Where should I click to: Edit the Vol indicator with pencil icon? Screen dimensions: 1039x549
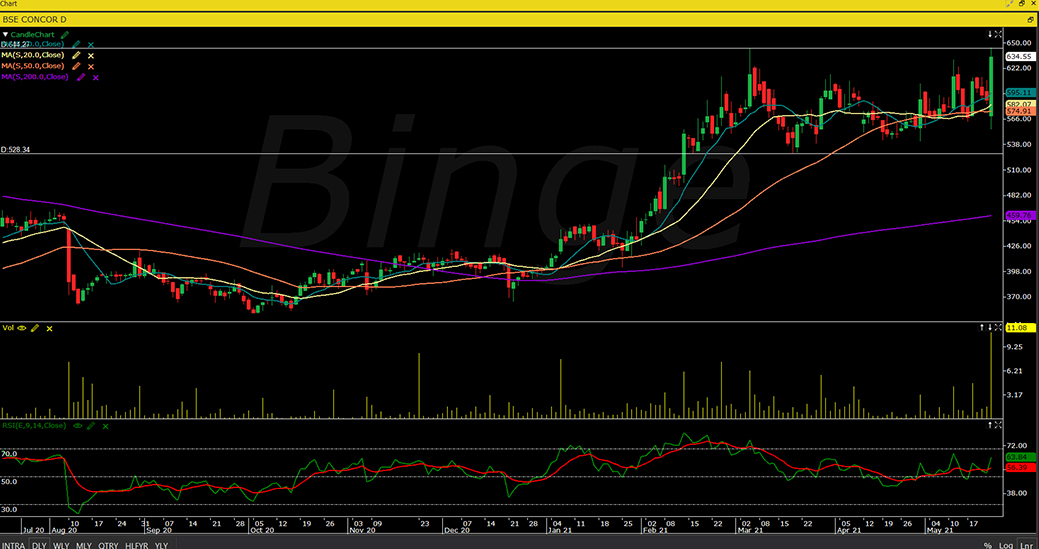pyautogui.click(x=35, y=328)
